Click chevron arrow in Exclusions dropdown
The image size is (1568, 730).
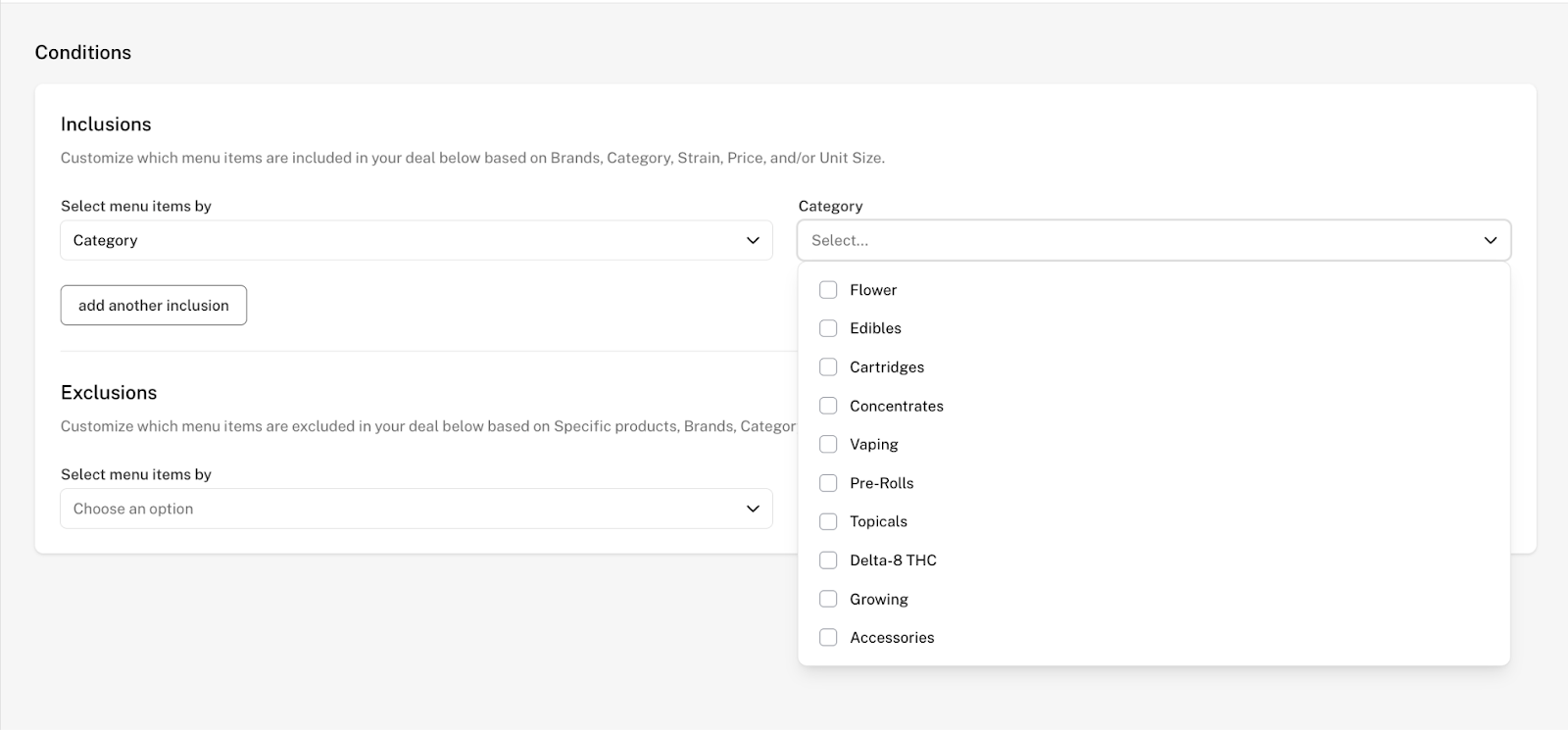[x=753, y=509]
